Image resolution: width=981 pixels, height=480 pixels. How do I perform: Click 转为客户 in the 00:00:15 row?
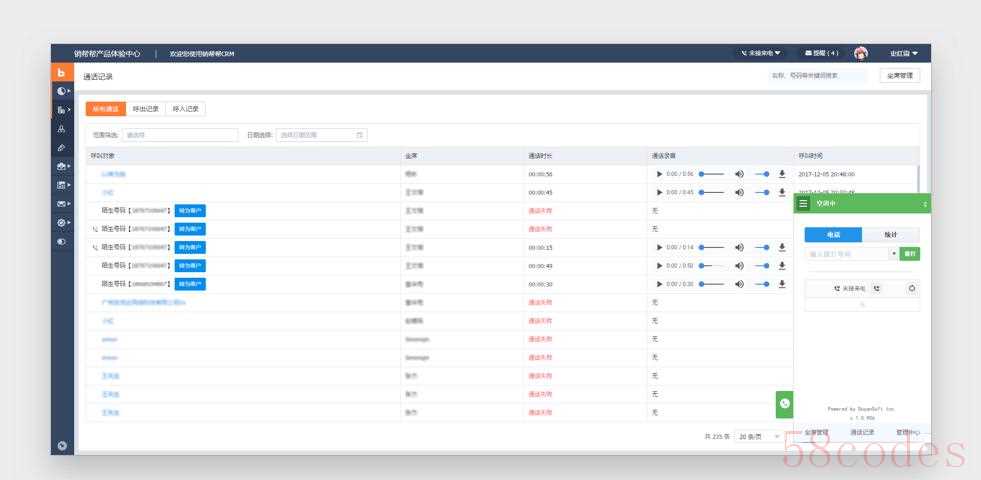[190, 247]
